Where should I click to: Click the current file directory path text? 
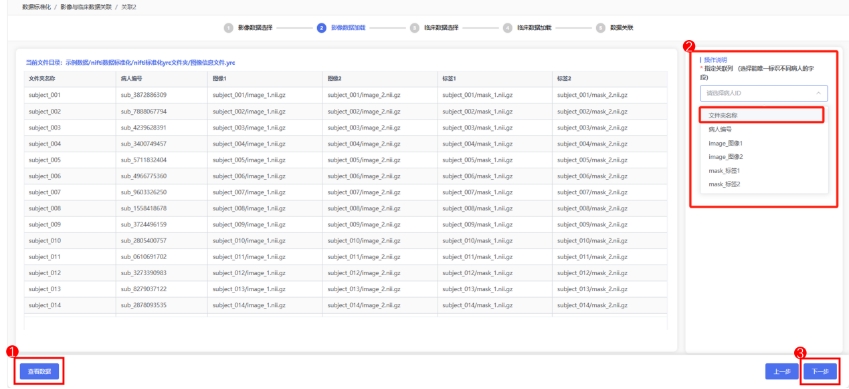click(x=131, y=63)
